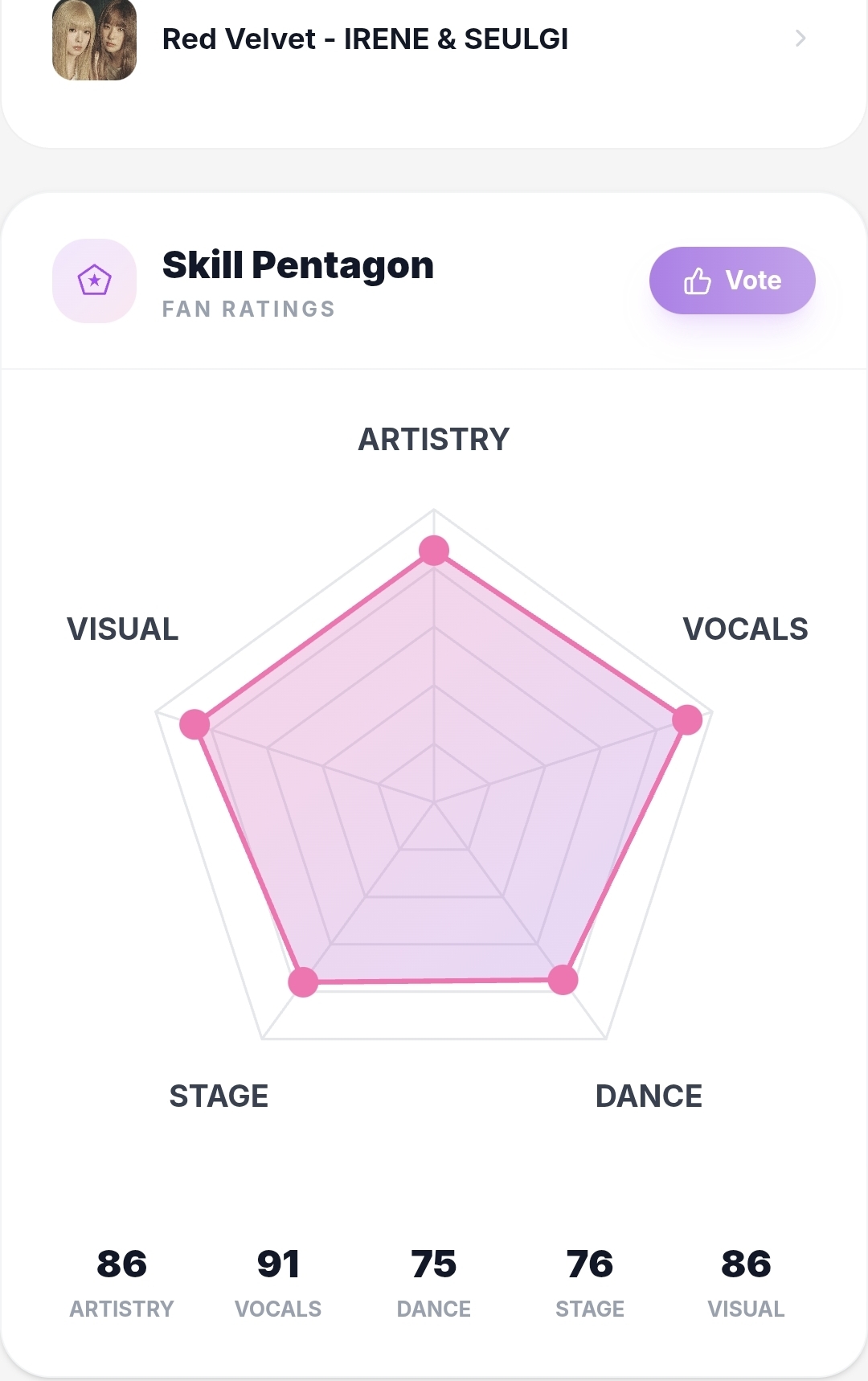Click the Visual data point on radar chart
Screen dimensions: 868x1381
pos(194,724)
